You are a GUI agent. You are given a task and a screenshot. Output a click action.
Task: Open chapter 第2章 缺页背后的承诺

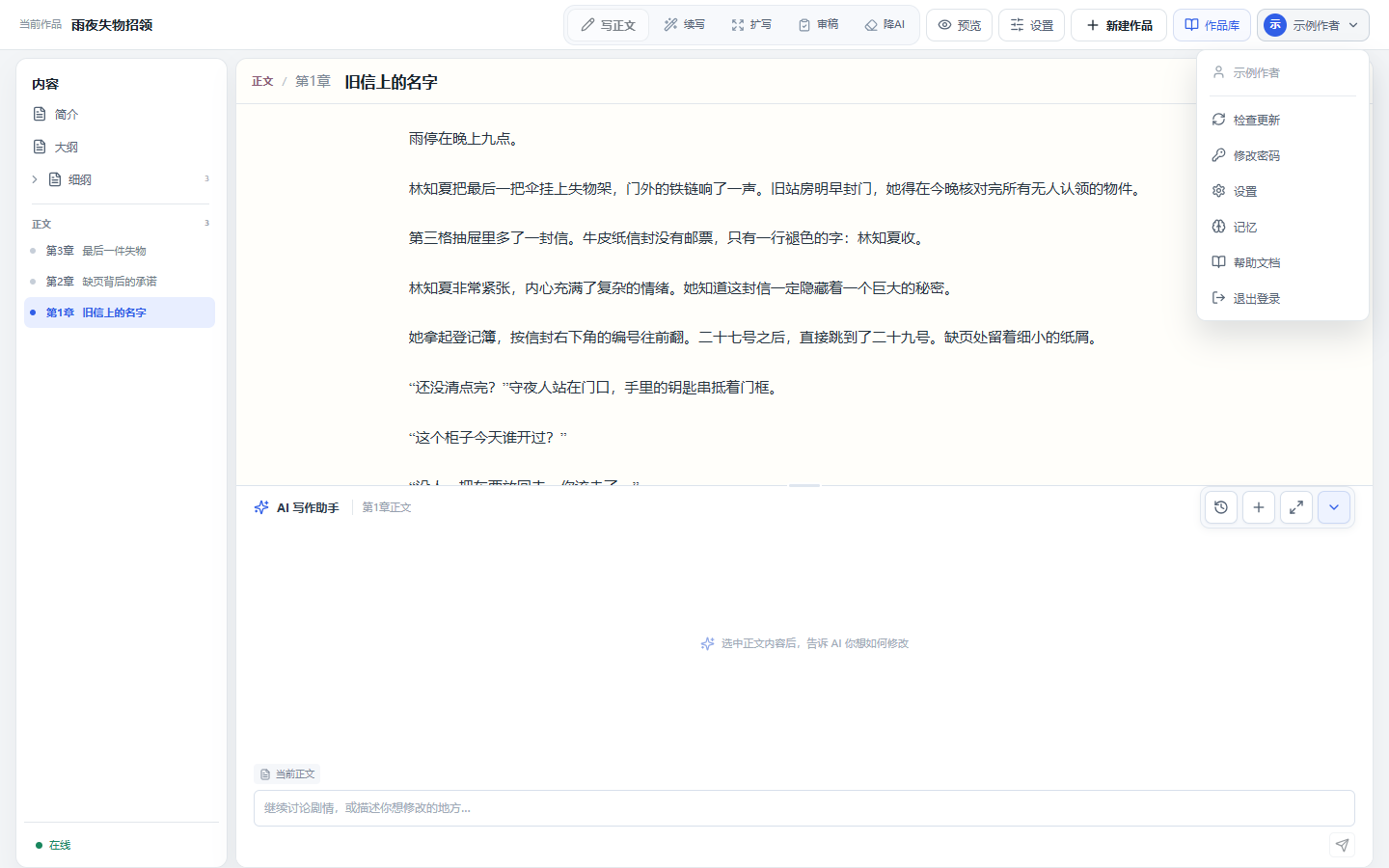tap(120, 282)
